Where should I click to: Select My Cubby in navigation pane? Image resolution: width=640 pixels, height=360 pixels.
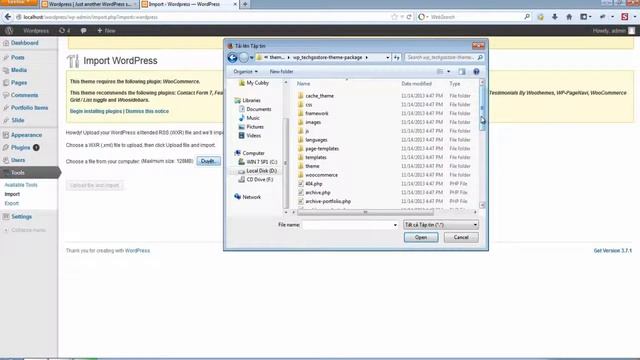257,83
